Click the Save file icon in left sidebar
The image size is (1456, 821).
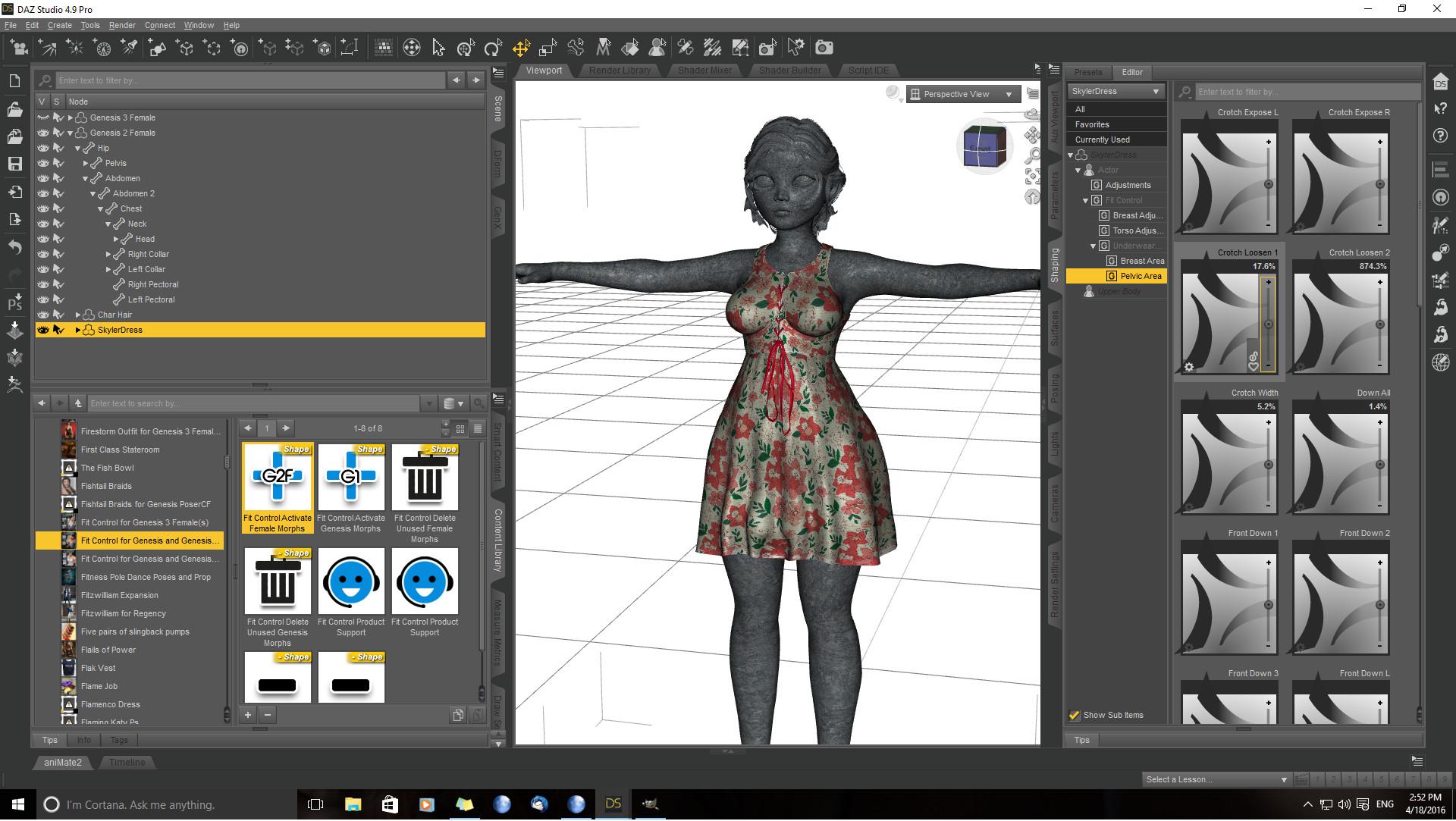[x=14, y=164]
